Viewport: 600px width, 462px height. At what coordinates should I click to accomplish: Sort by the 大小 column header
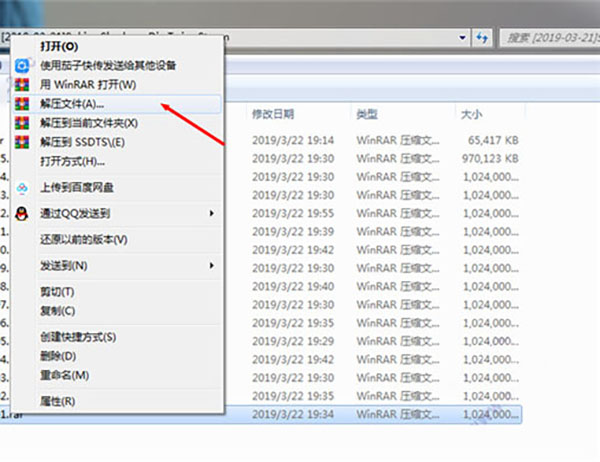tap(471, 114)
